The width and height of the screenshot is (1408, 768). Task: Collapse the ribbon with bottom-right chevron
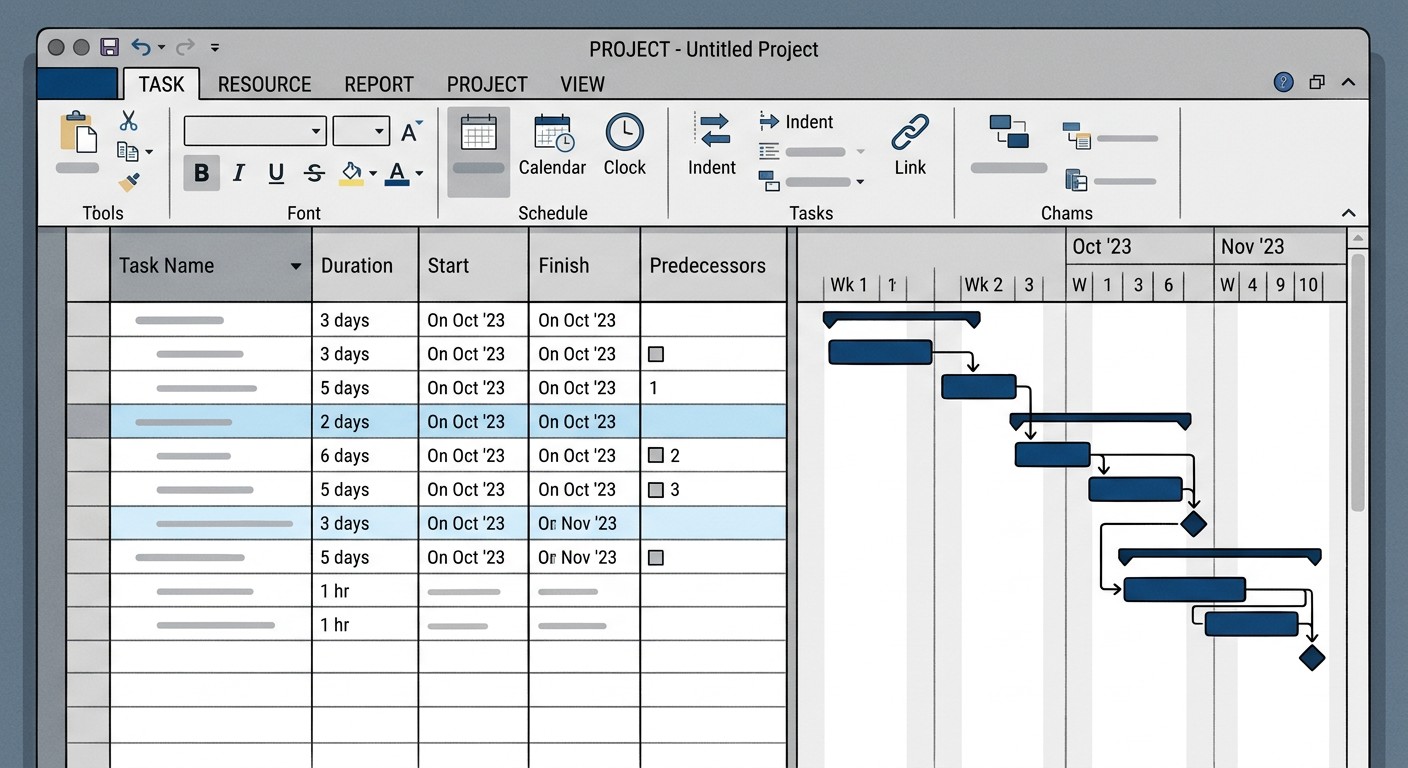(1348, 213)
